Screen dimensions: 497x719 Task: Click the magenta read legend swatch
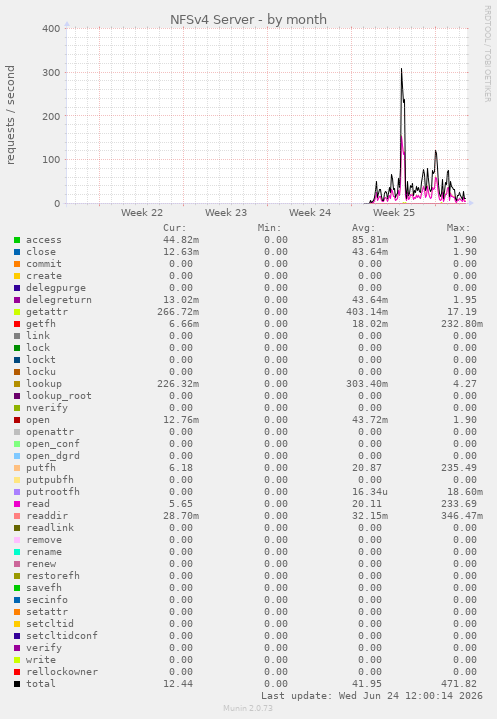tap(17, 503)
